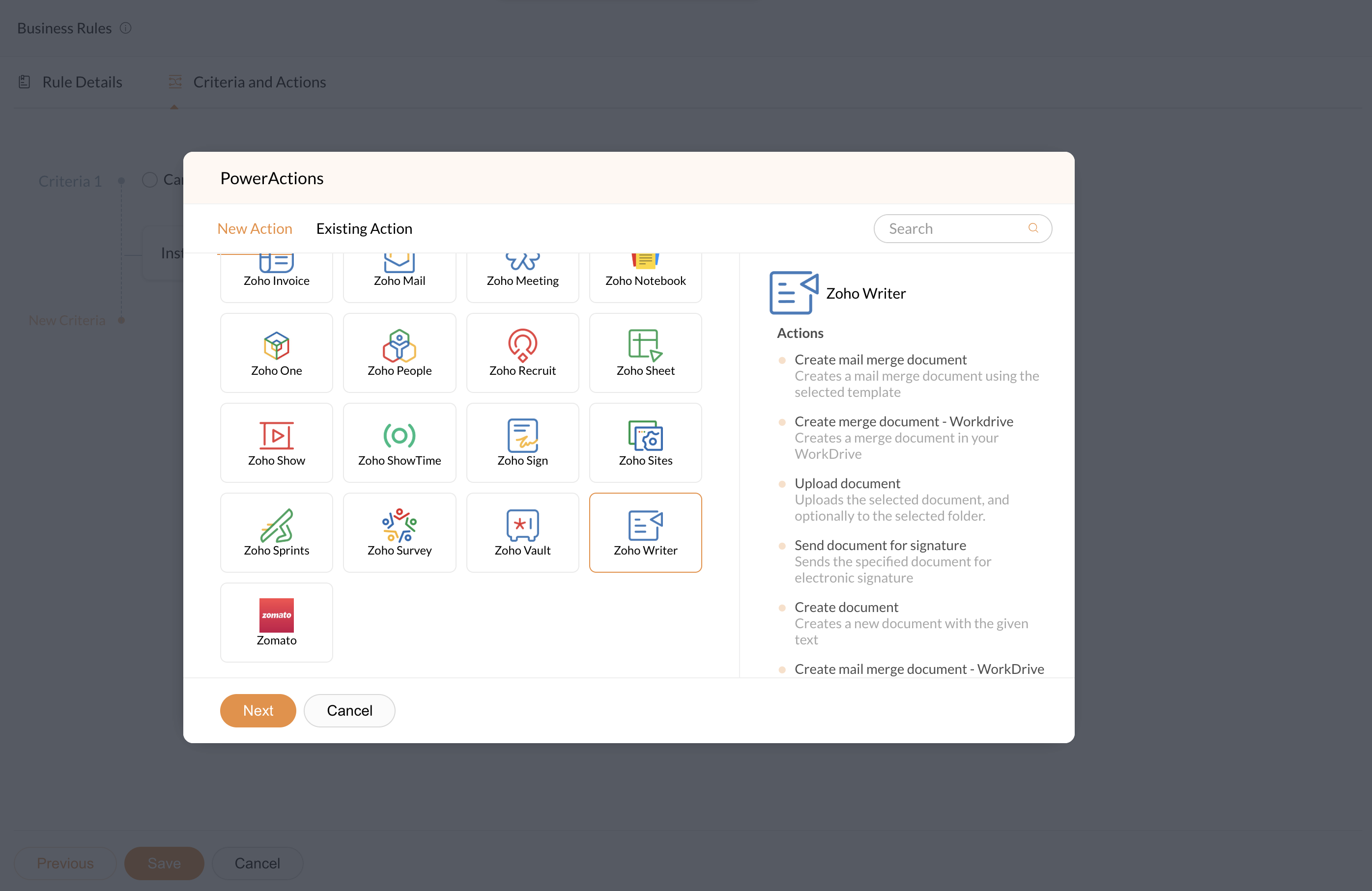Pick the Zoho Recruit app
Image resolution: width=1372 pixels, height=891 pixels.
(x=522, y=353)
